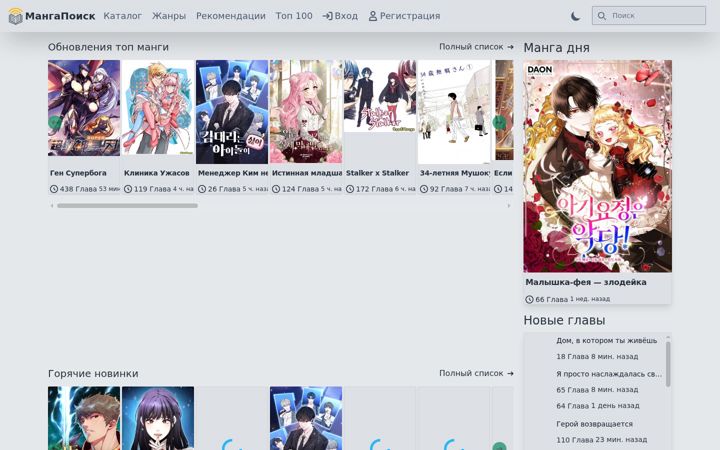The image size is (720, 450).
Task: Open the Топ 100 page
Action: 294,16
